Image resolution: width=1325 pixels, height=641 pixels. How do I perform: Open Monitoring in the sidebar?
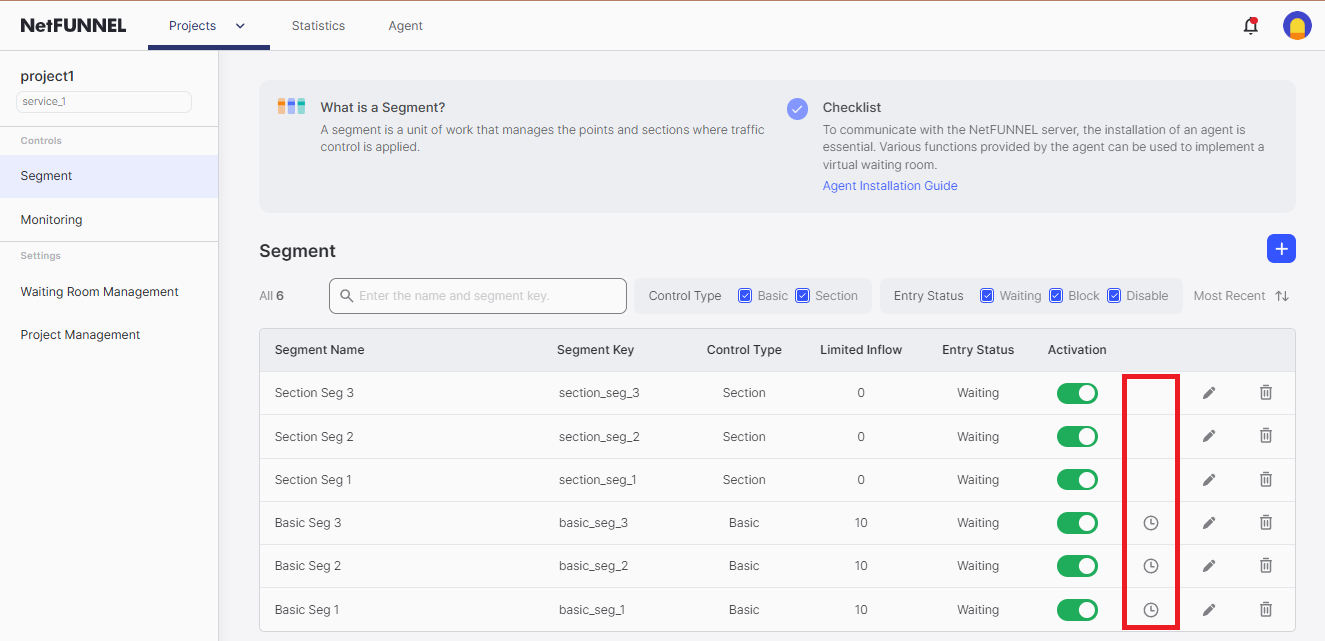52,220
